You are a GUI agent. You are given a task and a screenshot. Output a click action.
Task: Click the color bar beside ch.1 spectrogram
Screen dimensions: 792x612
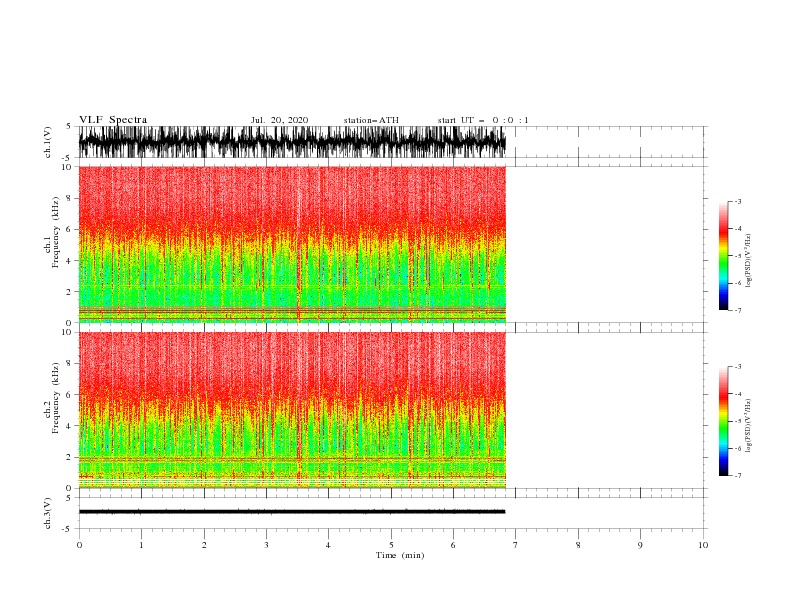(x=723, y=256)
